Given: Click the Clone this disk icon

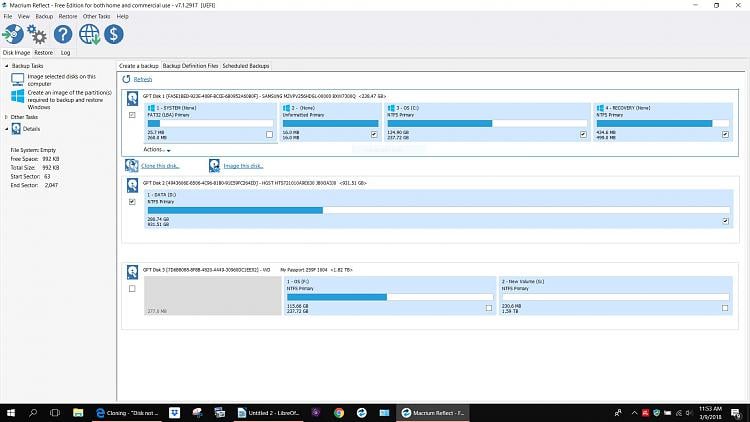Looking at the screenshot, I should 132,166.
